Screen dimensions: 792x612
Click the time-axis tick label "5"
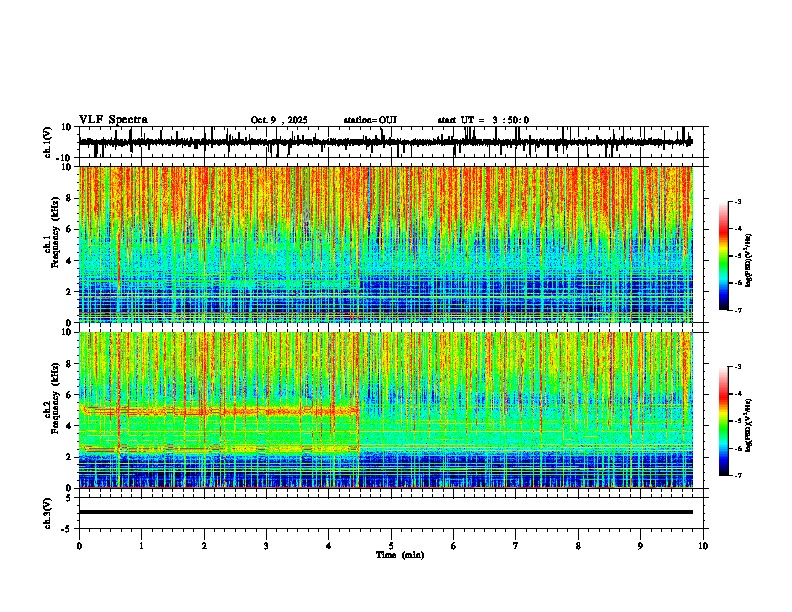click(391, 546)
